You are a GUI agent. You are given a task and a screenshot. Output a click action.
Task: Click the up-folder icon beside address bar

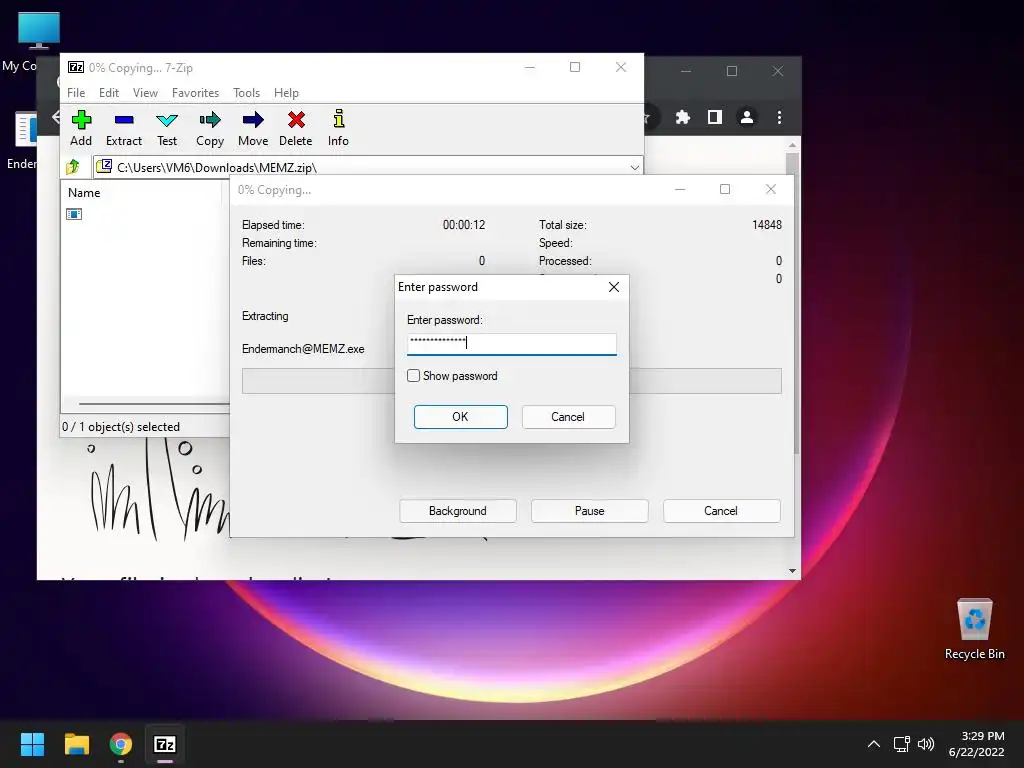click(x=73, y=167)
